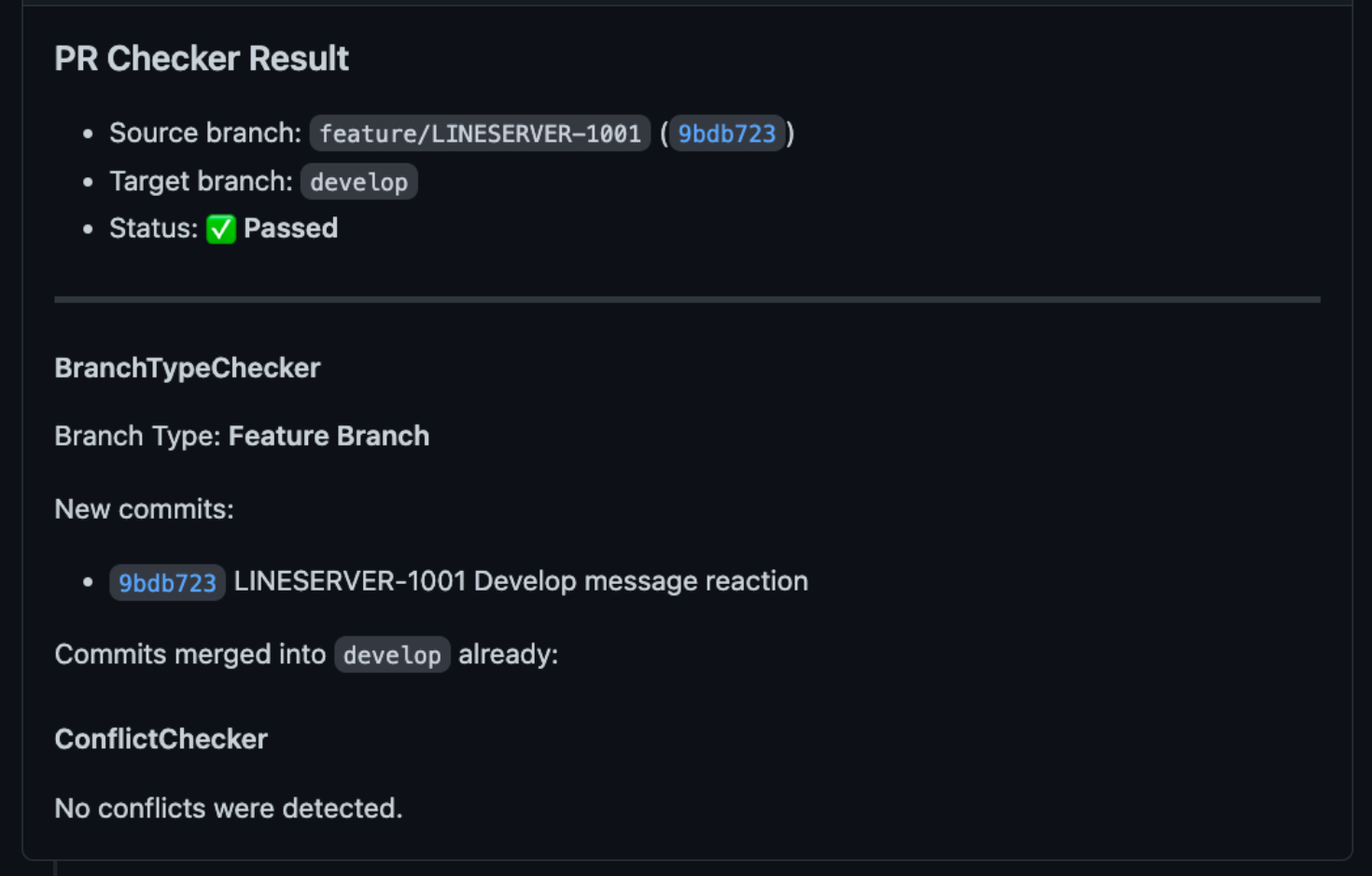Click the develop label next to Target branch
This screenshot has width=1372, height=876.
359,182
